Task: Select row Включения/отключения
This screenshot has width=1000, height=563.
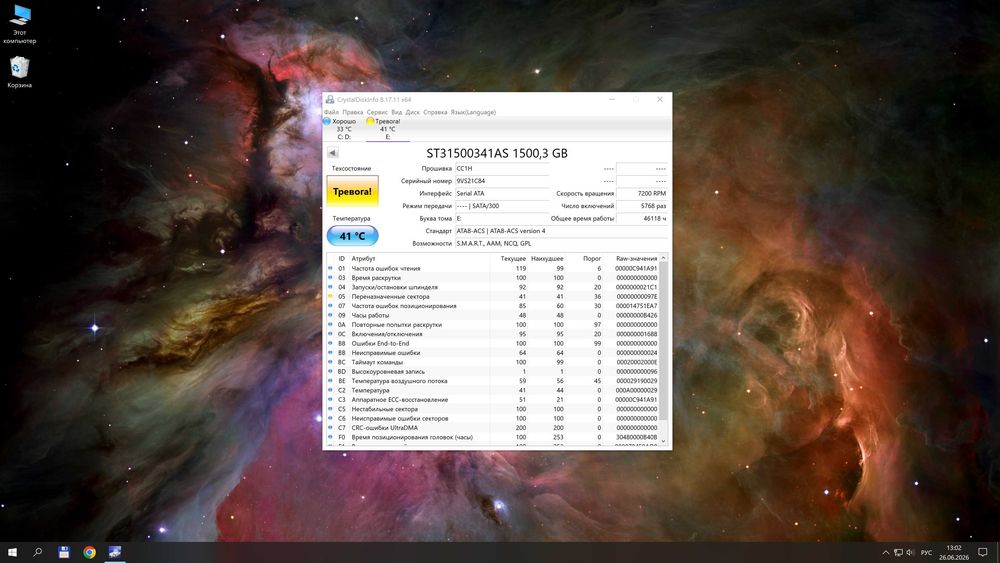Action: click(492, 334)
